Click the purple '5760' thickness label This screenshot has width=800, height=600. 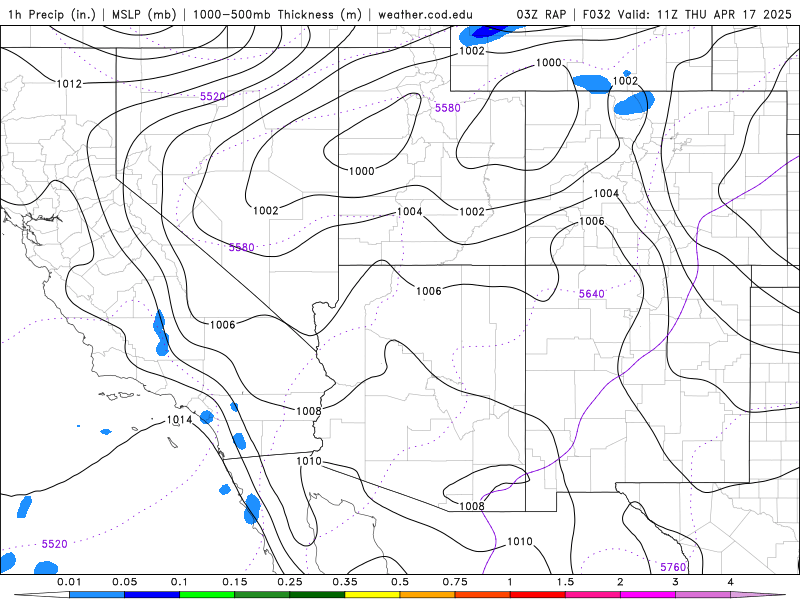(x=673, y=567)
